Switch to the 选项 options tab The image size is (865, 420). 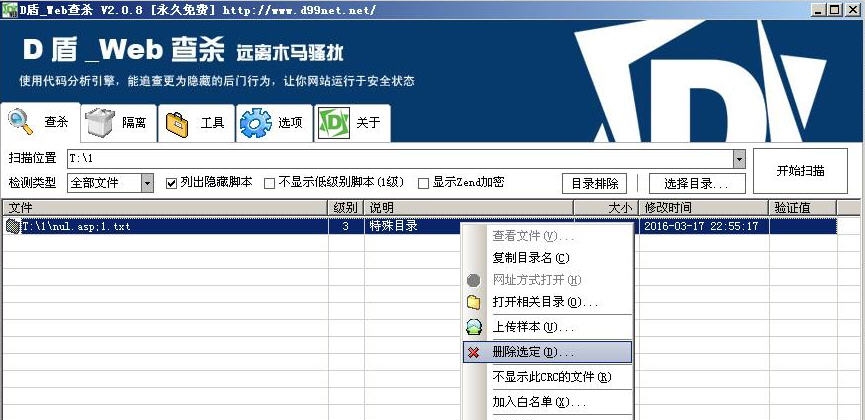[x=275, y=123]
